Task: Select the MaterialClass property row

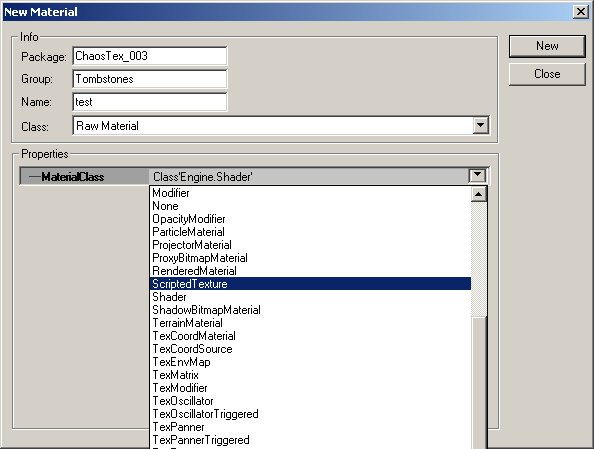Action: (x=254, y=176)
